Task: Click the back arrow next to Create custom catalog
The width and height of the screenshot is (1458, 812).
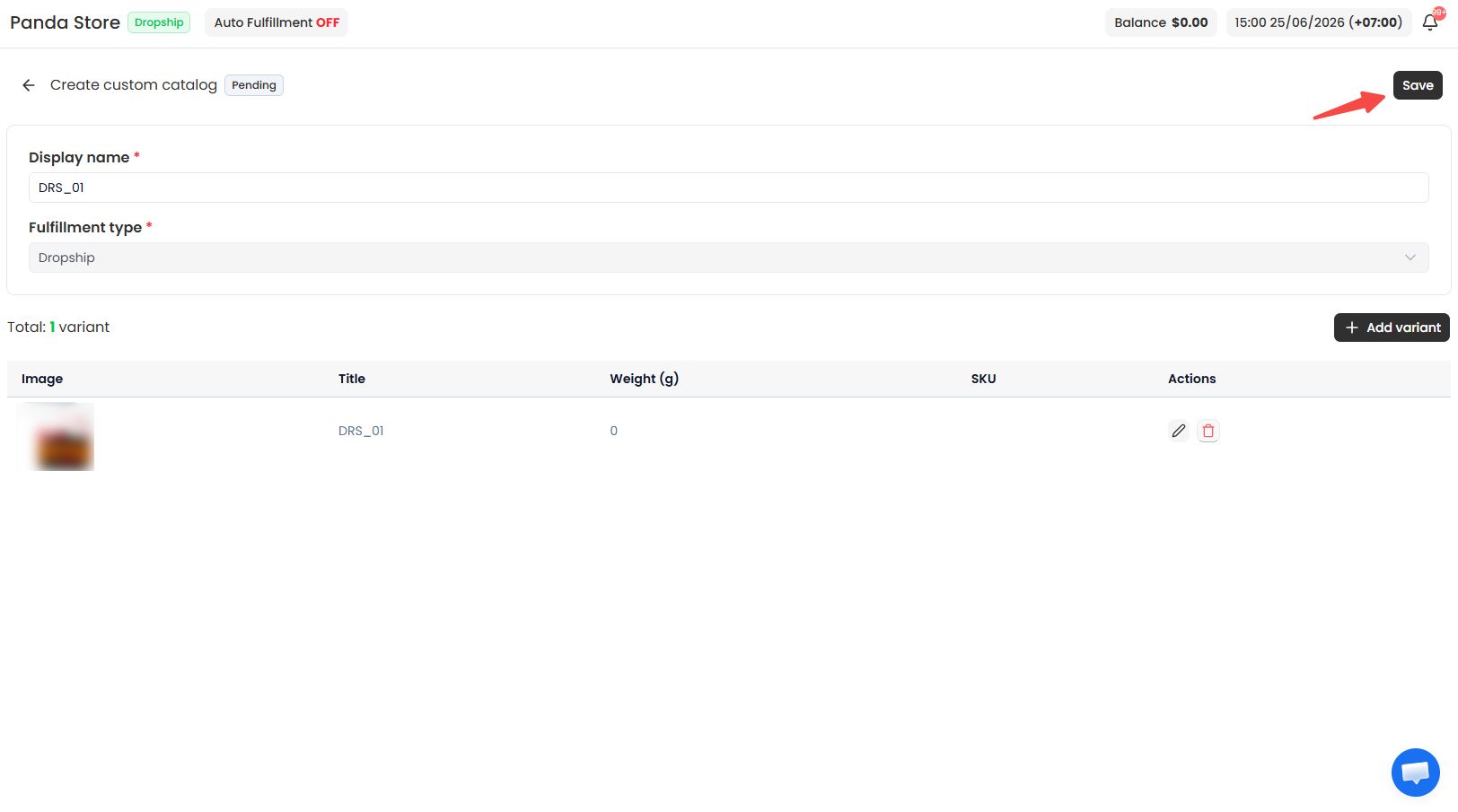Action: point(29,85)
